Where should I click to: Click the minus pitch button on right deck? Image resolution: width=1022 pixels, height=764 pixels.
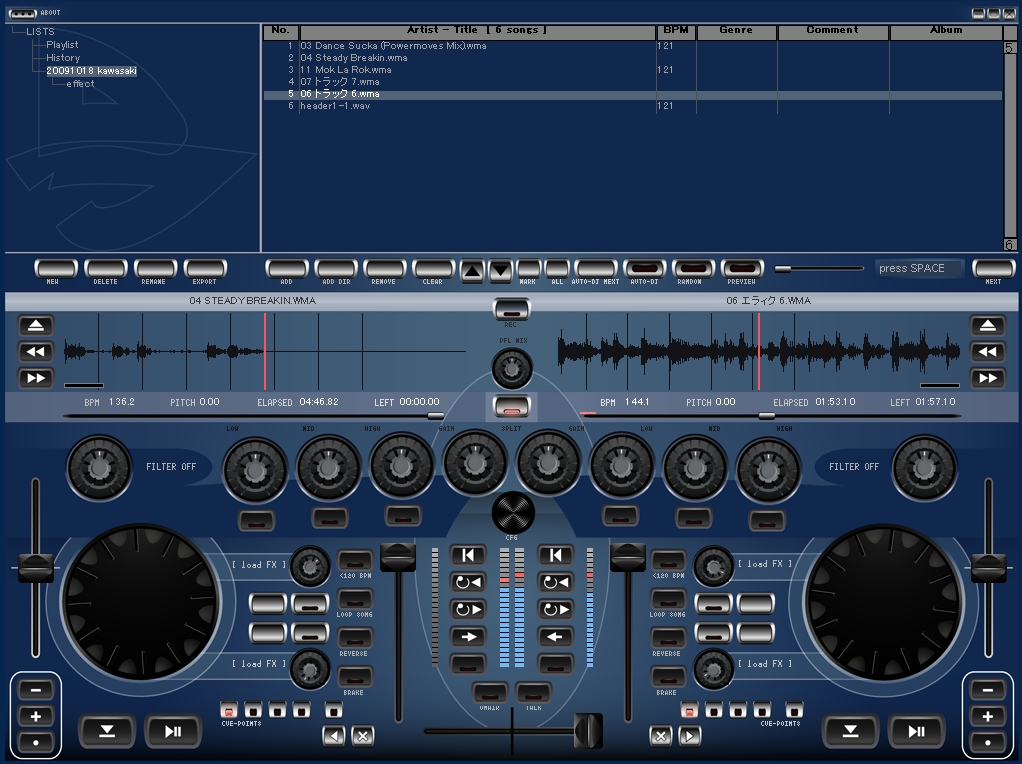[988, 690]
